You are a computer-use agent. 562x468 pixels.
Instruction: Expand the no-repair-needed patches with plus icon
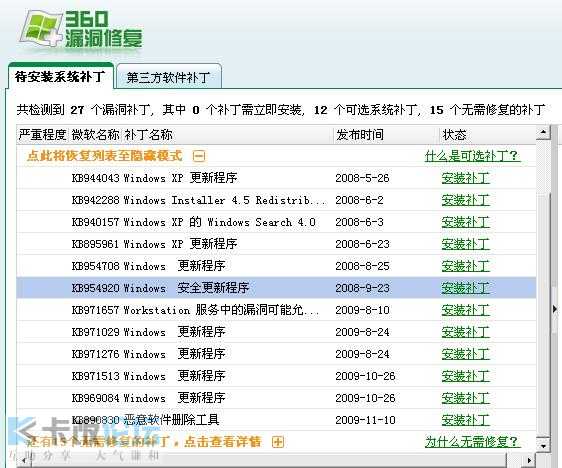point(278,442)
